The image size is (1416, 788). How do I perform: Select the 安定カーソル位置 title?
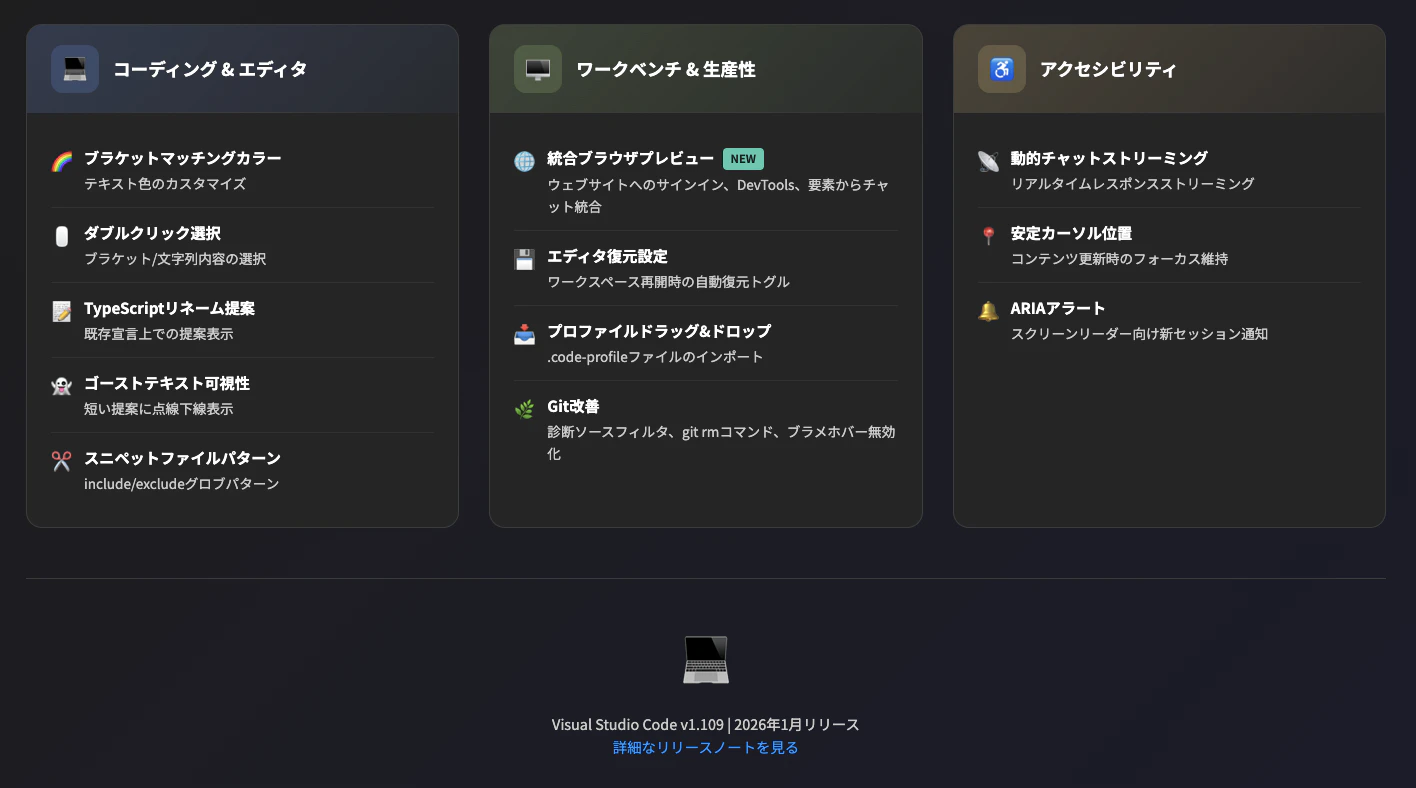point(1071,233)
